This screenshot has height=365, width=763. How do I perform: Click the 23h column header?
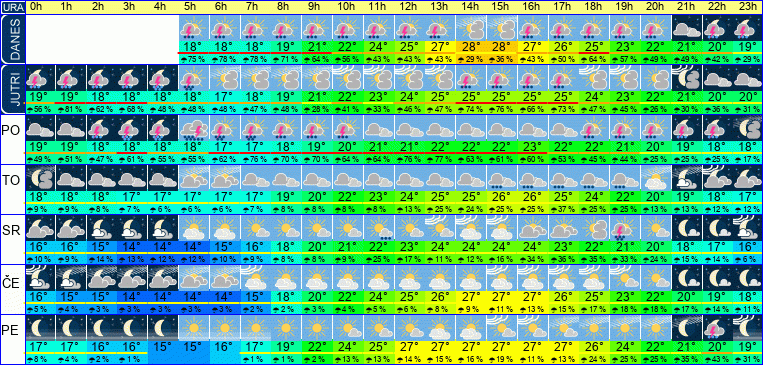[x=748, y=7]
